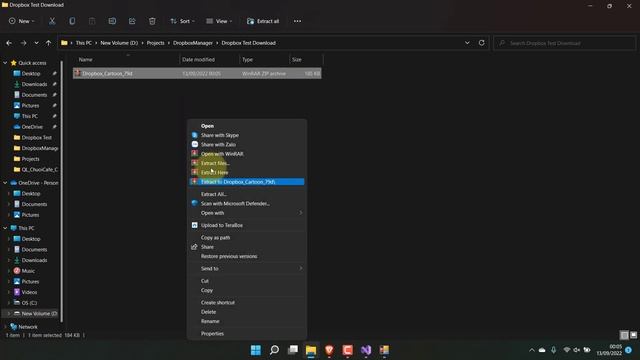Screen dimensions: 640x360
Task: Click the microphone tray icon
Action: (553, 350)
